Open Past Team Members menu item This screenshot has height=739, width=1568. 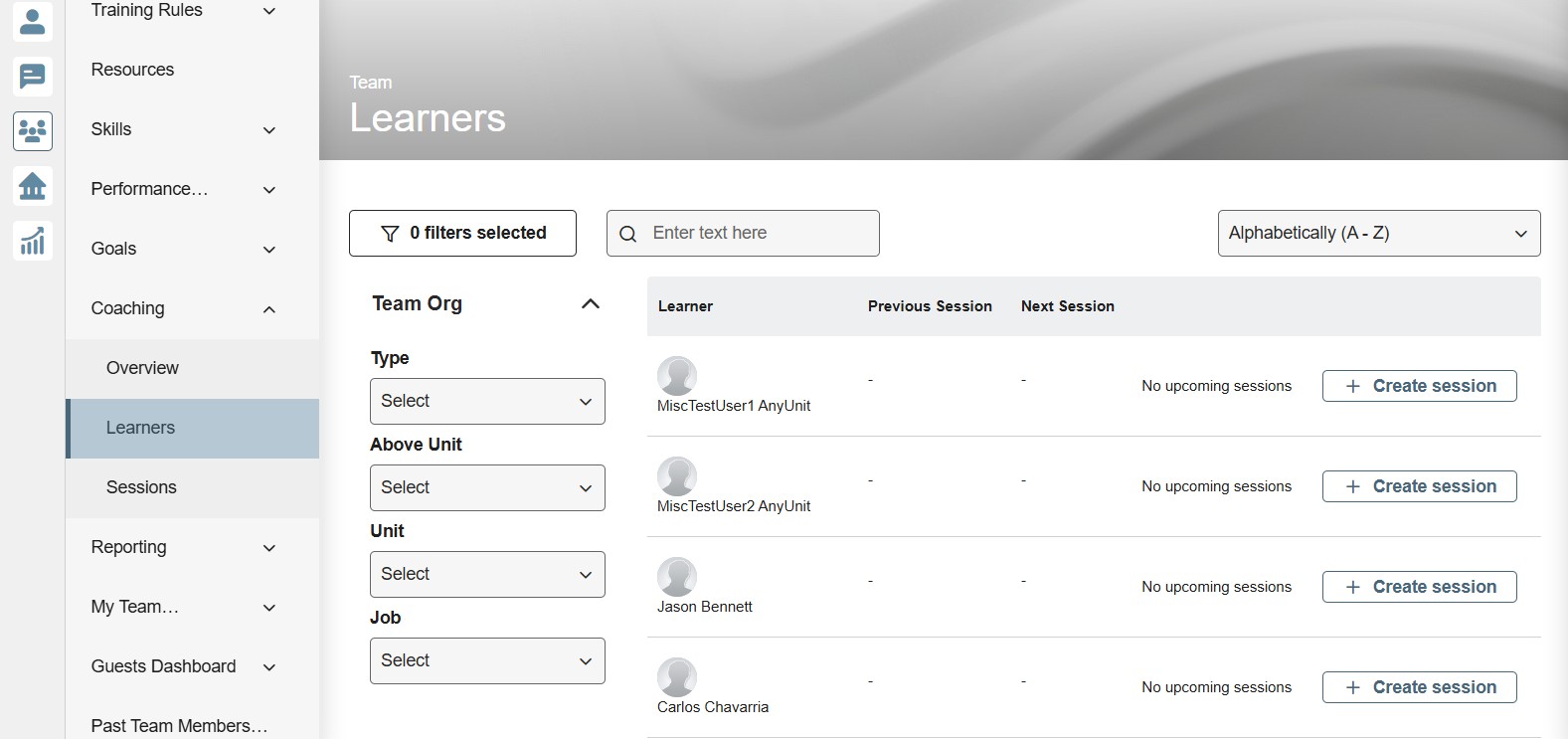193,725
